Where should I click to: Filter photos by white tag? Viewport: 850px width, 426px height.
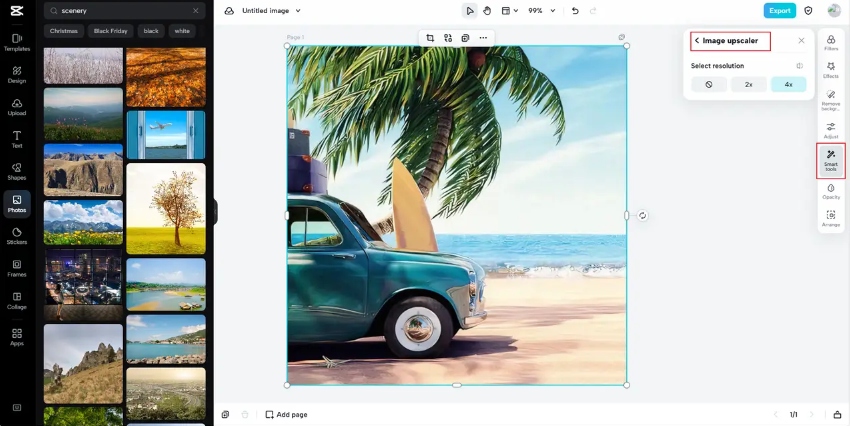[x=182, y=31]
